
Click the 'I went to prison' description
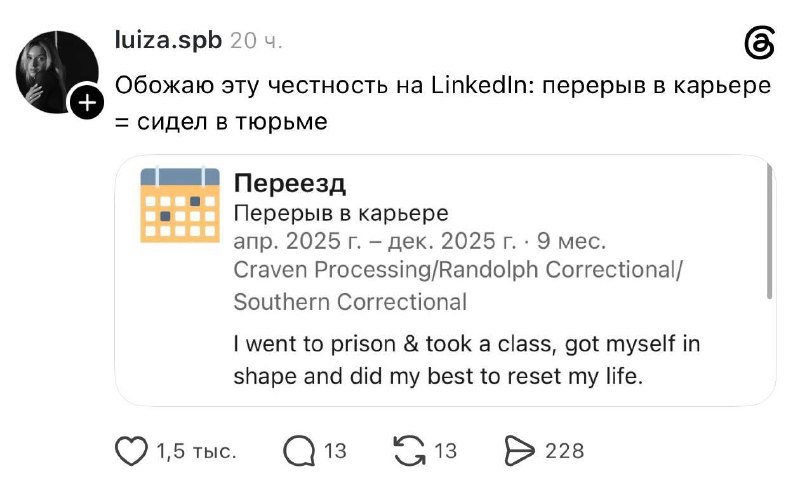point(467,360)
